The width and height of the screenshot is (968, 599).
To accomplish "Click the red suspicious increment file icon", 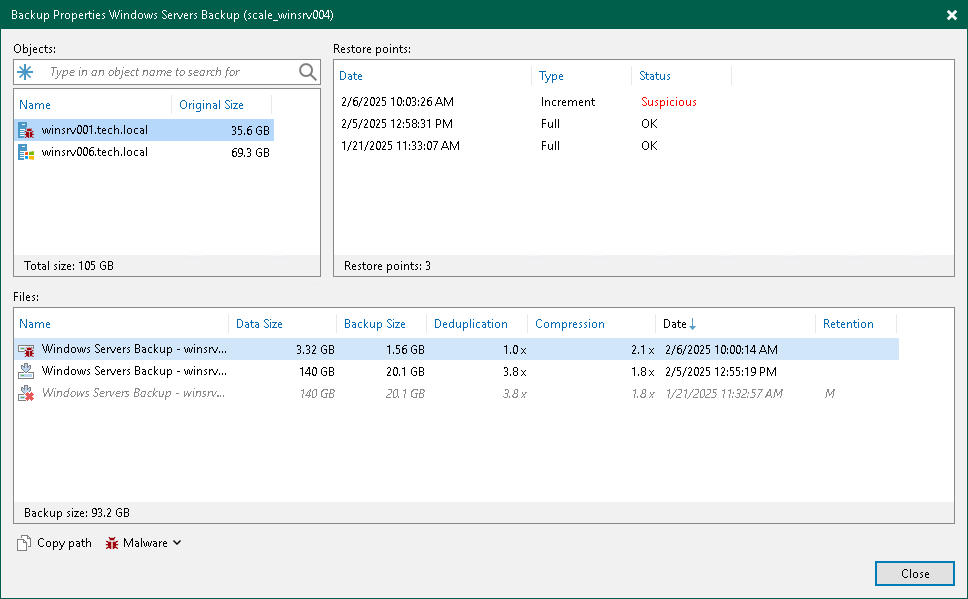I will [x=27, y=350].
